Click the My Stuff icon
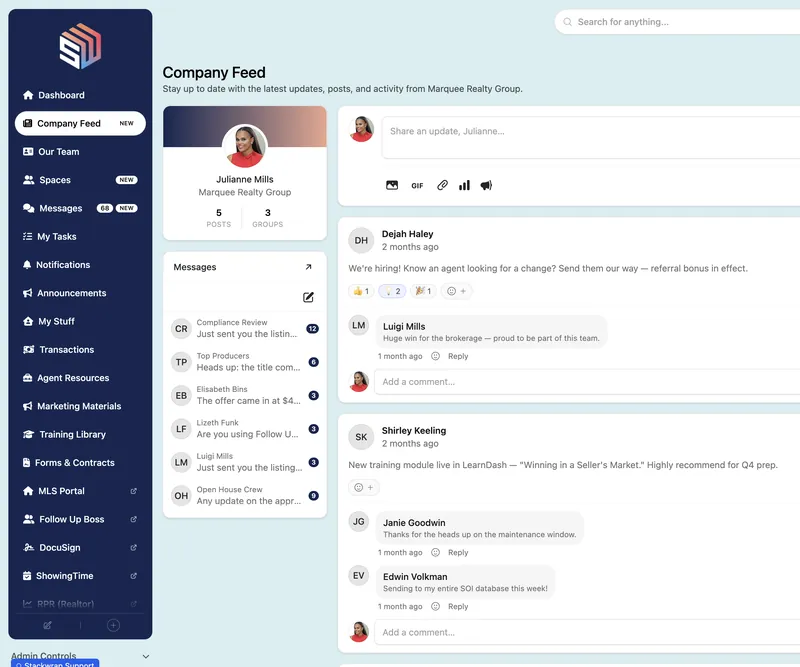The image size is (800, 667). click(28, 322)
